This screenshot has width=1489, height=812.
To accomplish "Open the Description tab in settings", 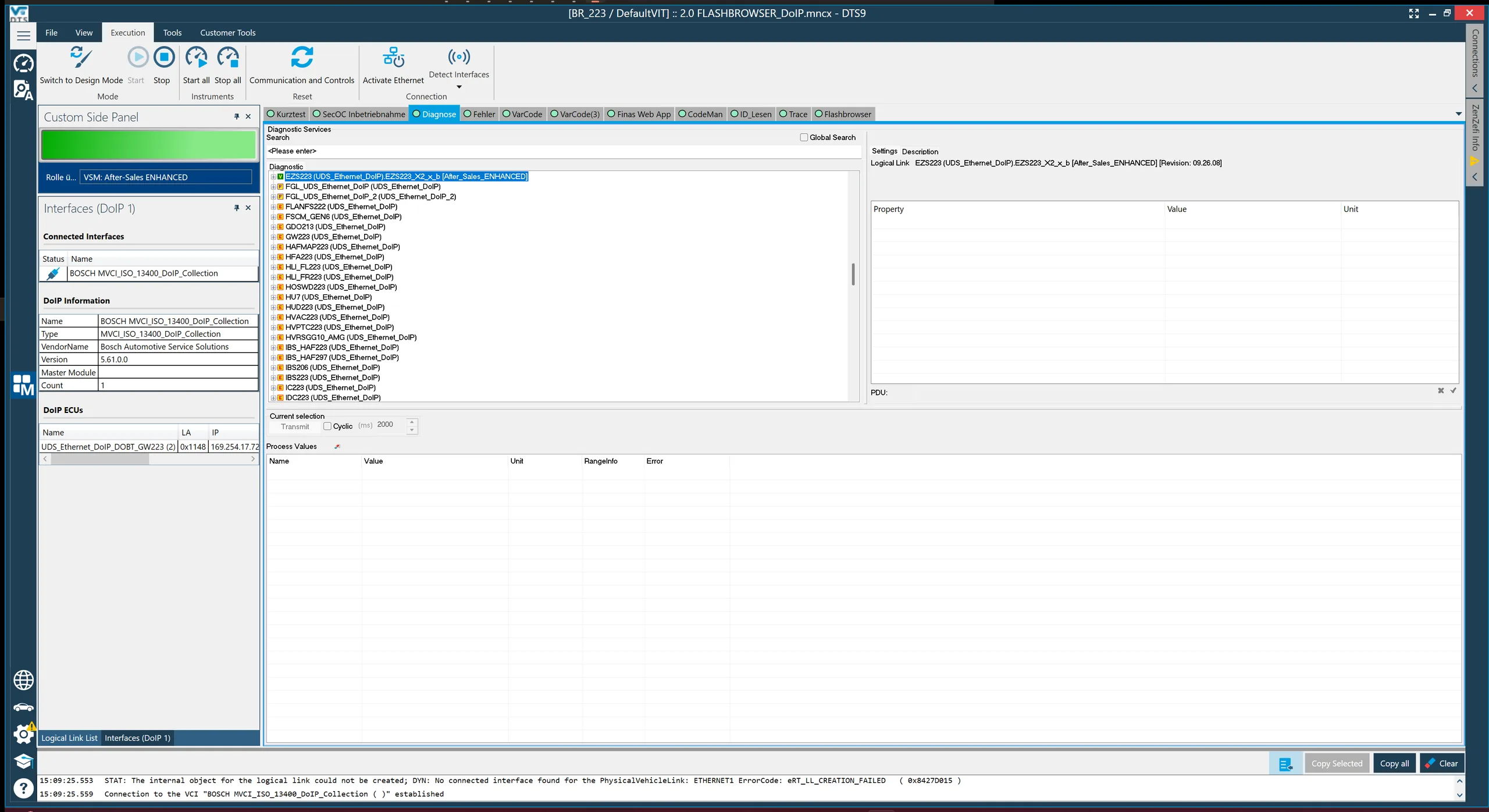I will 920,151.
